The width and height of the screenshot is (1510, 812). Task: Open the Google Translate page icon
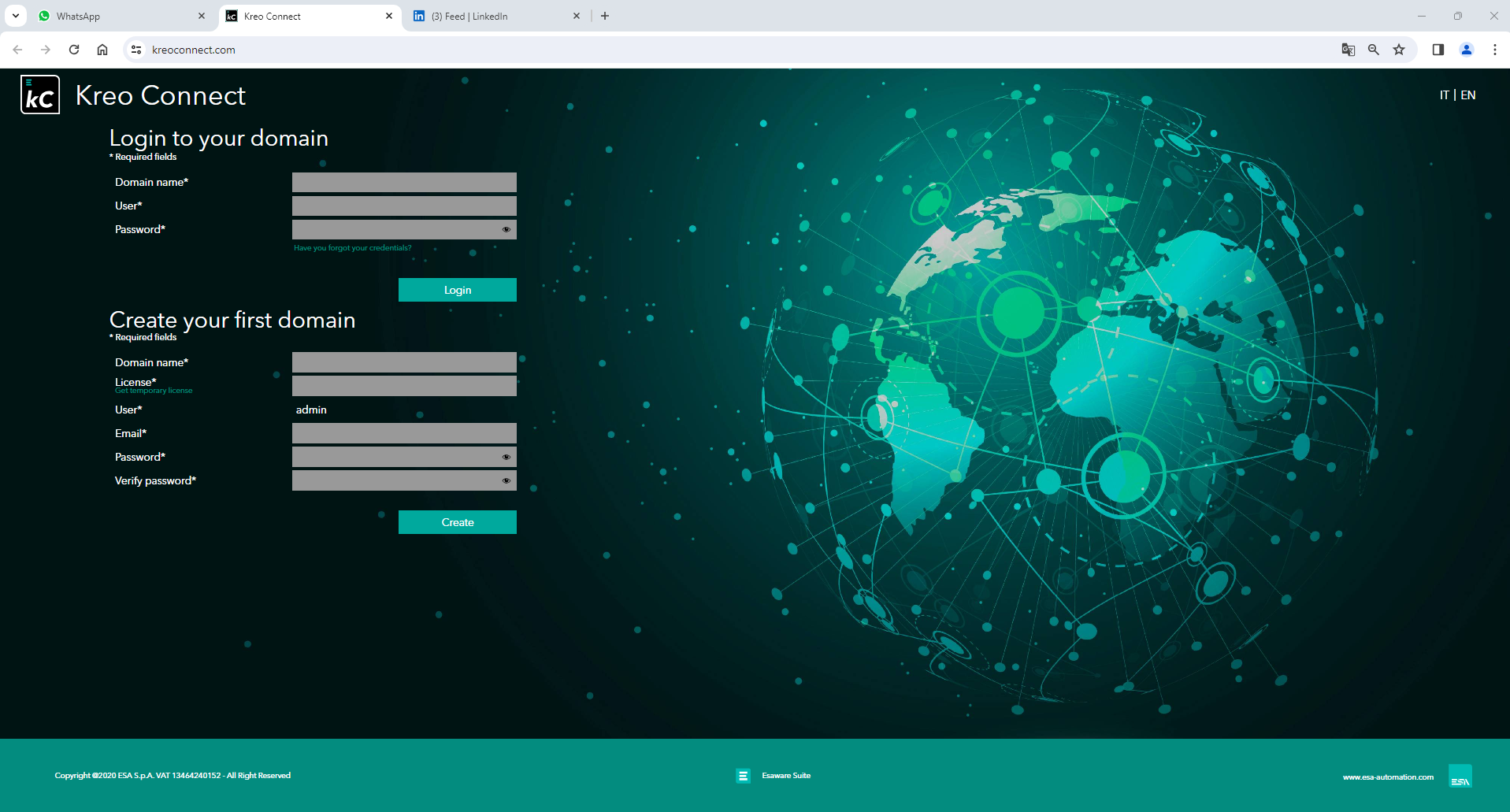(1348, 50)
